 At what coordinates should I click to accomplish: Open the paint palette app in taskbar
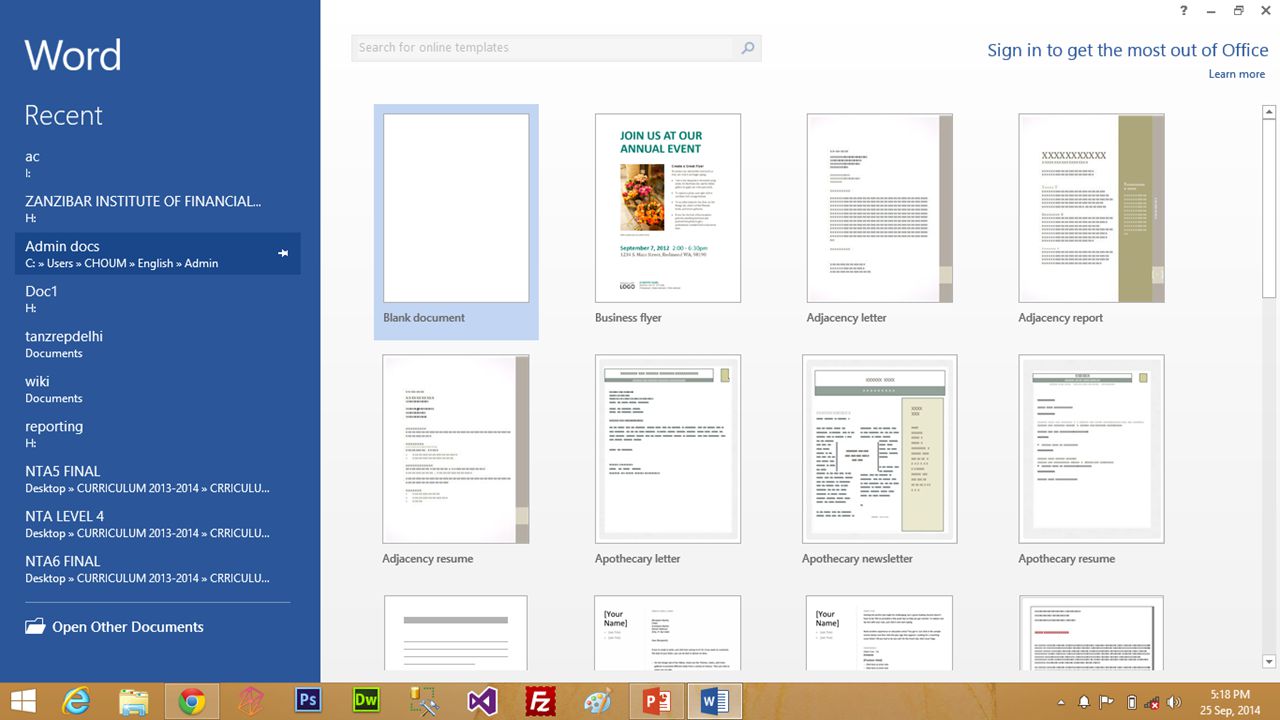click(x=597, y=702)
